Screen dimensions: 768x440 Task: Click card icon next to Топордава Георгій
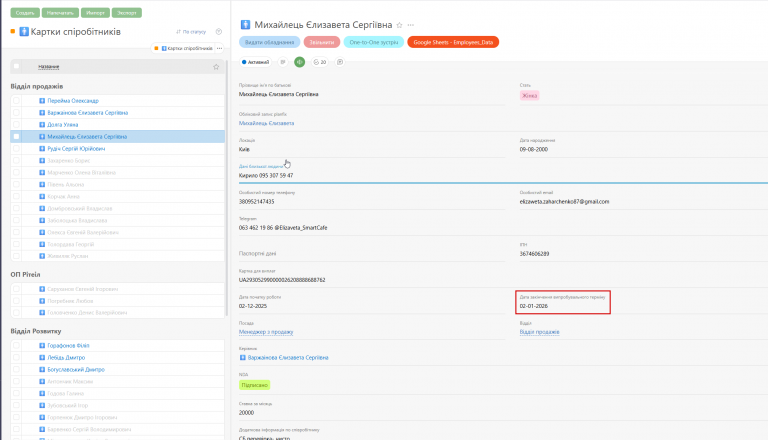click(x=42, y=244)
